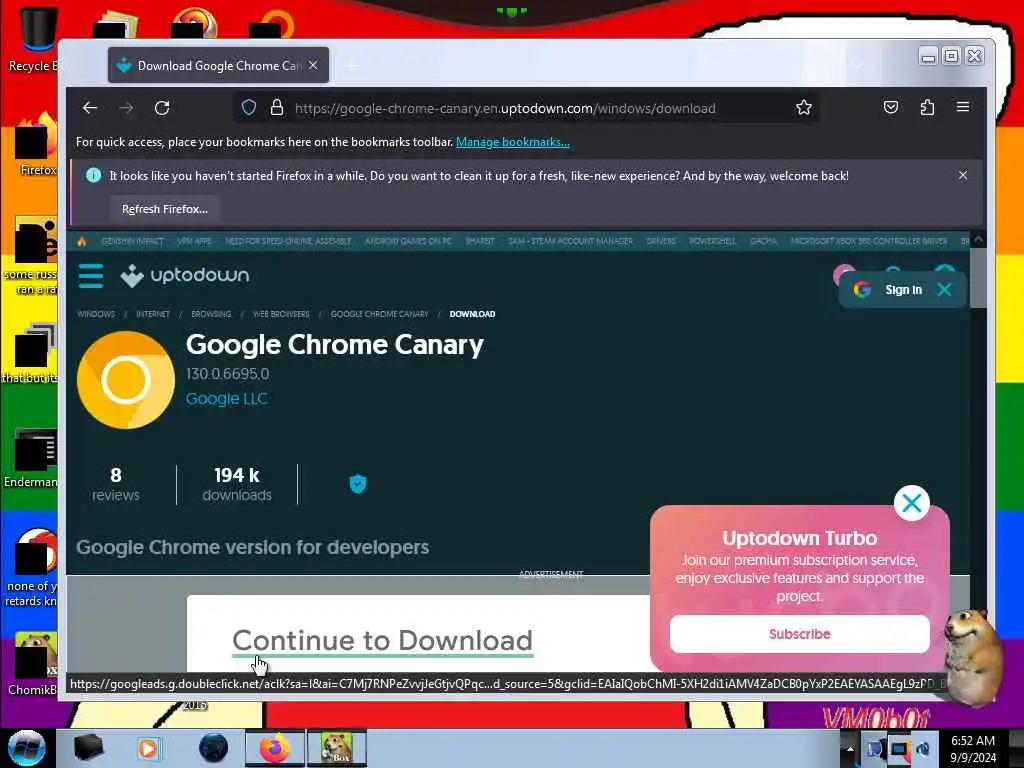Open the Drivers trending link
The width and height of the screenshot is (1024, 768).
(661, 241)
